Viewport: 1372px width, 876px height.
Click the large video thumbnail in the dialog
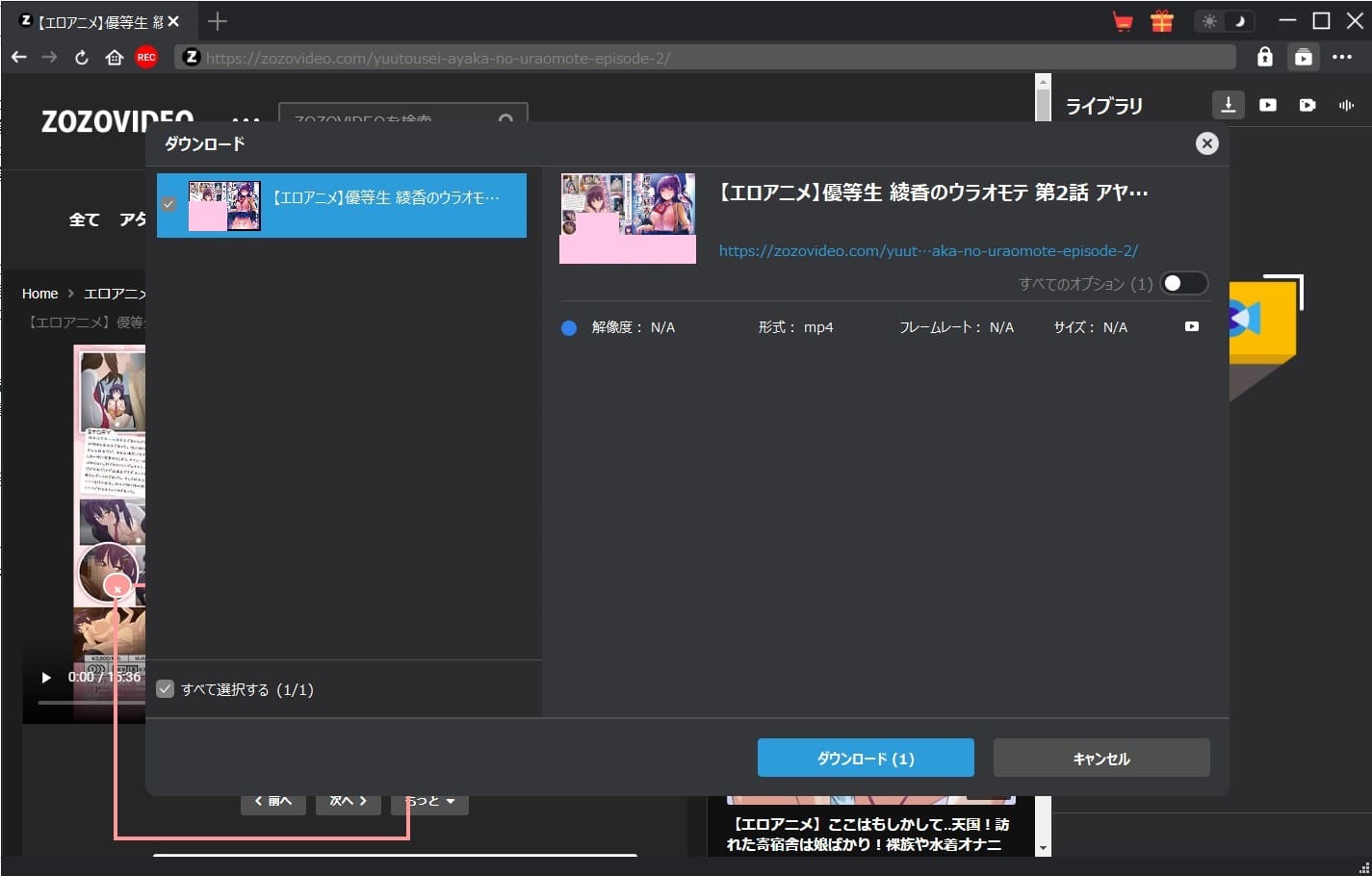point(628,219)
